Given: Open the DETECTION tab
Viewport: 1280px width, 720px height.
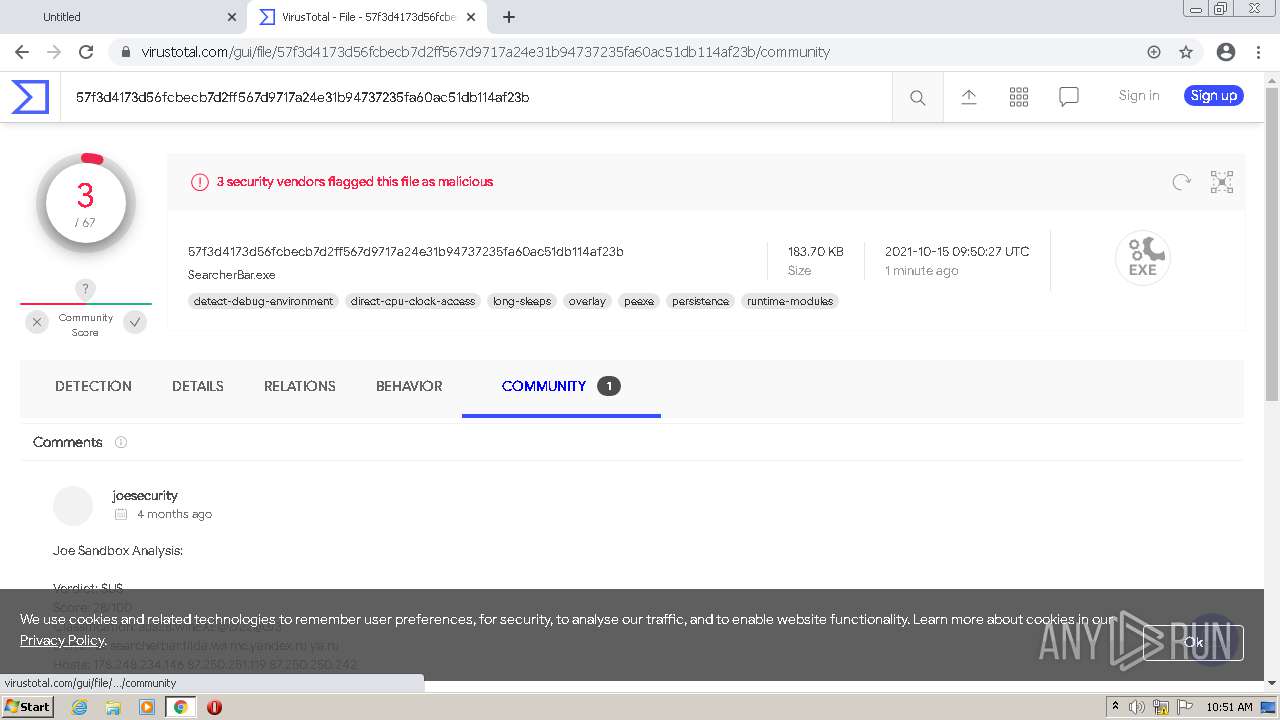Looking at the screenshot, I should tap(93, 386).
